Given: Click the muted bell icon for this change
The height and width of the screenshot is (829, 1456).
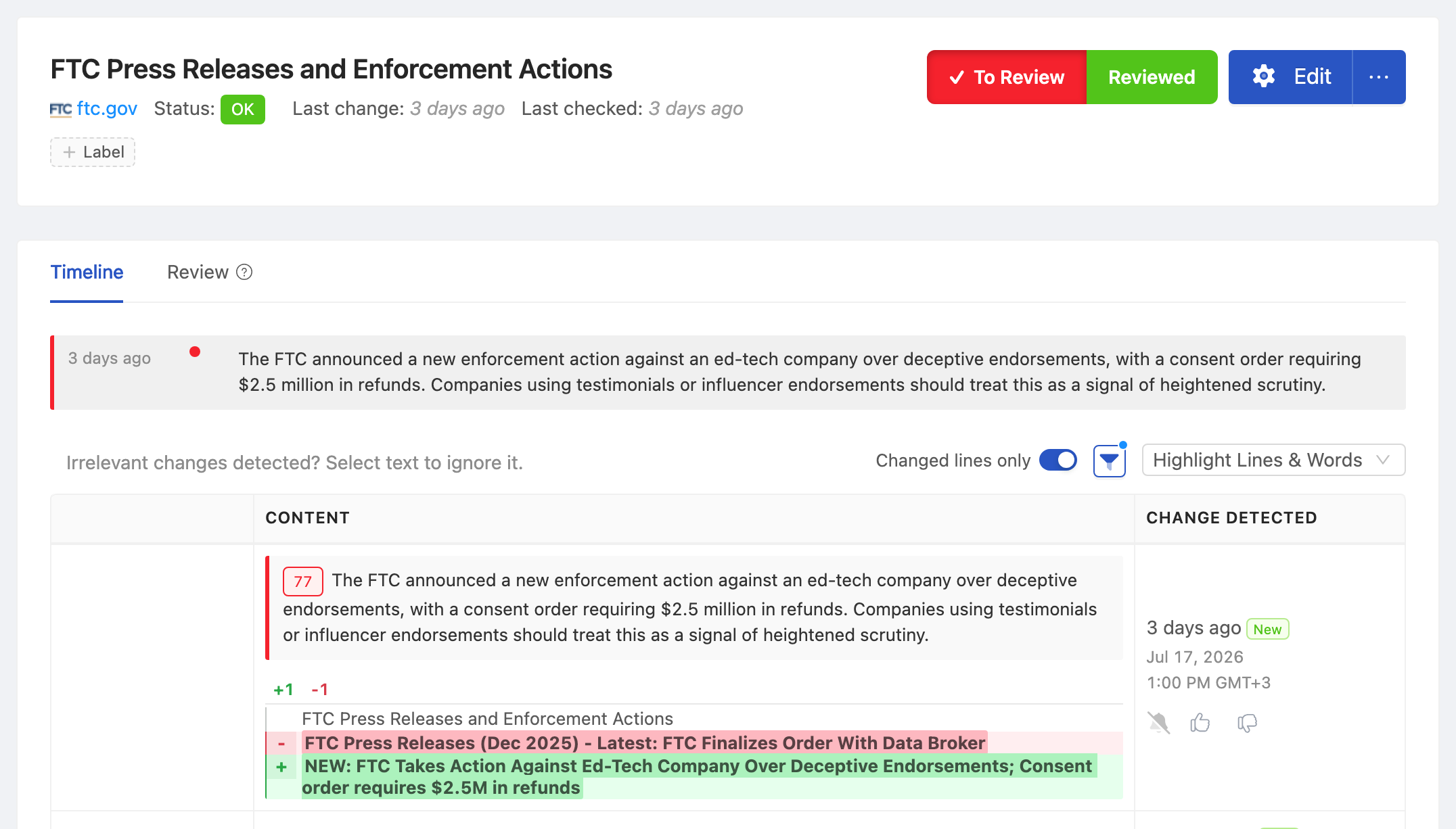Looking at the screenshot, I should [1159, 723].
